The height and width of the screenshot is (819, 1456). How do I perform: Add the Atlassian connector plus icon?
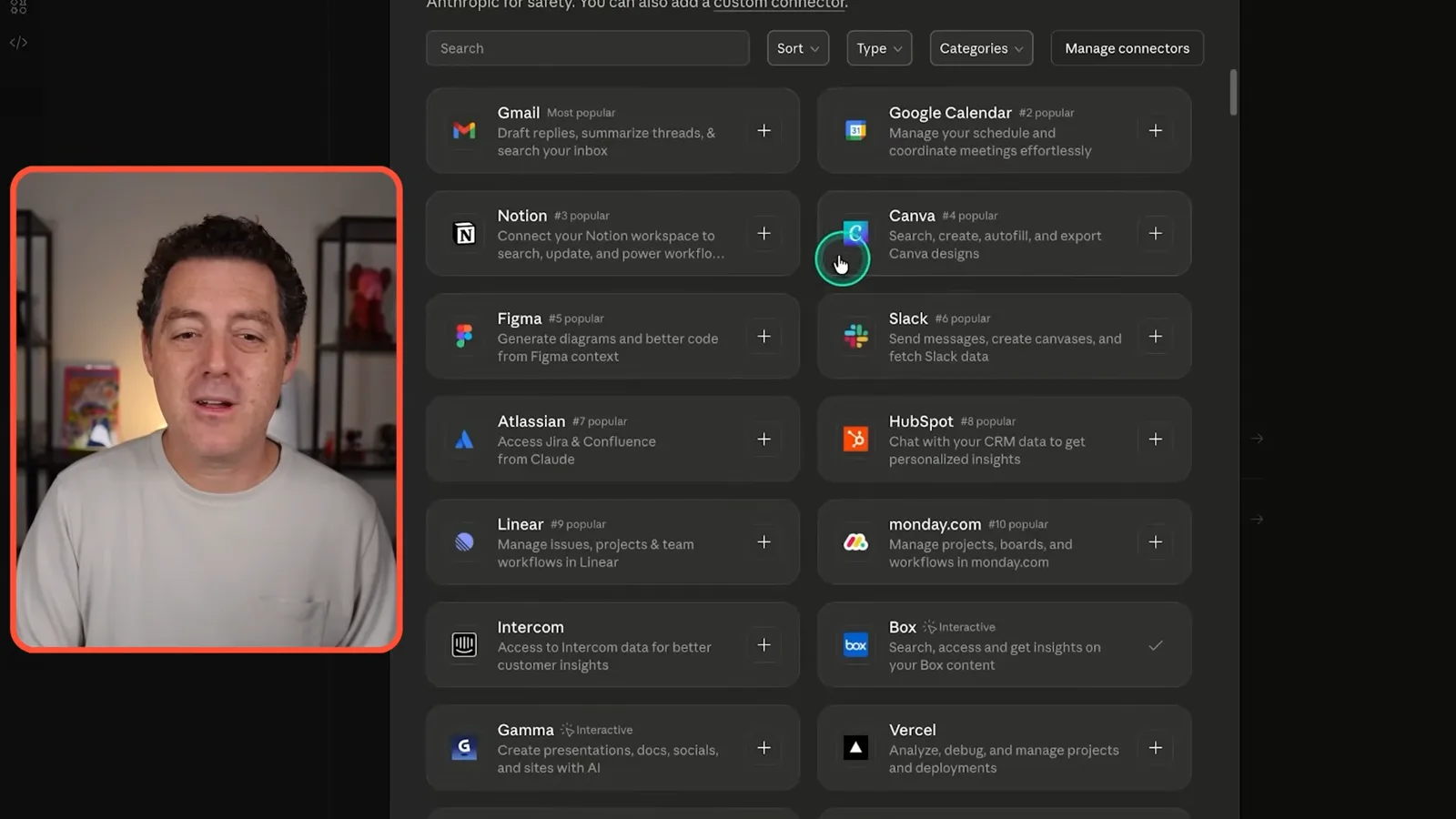click(x=763, y=440)
